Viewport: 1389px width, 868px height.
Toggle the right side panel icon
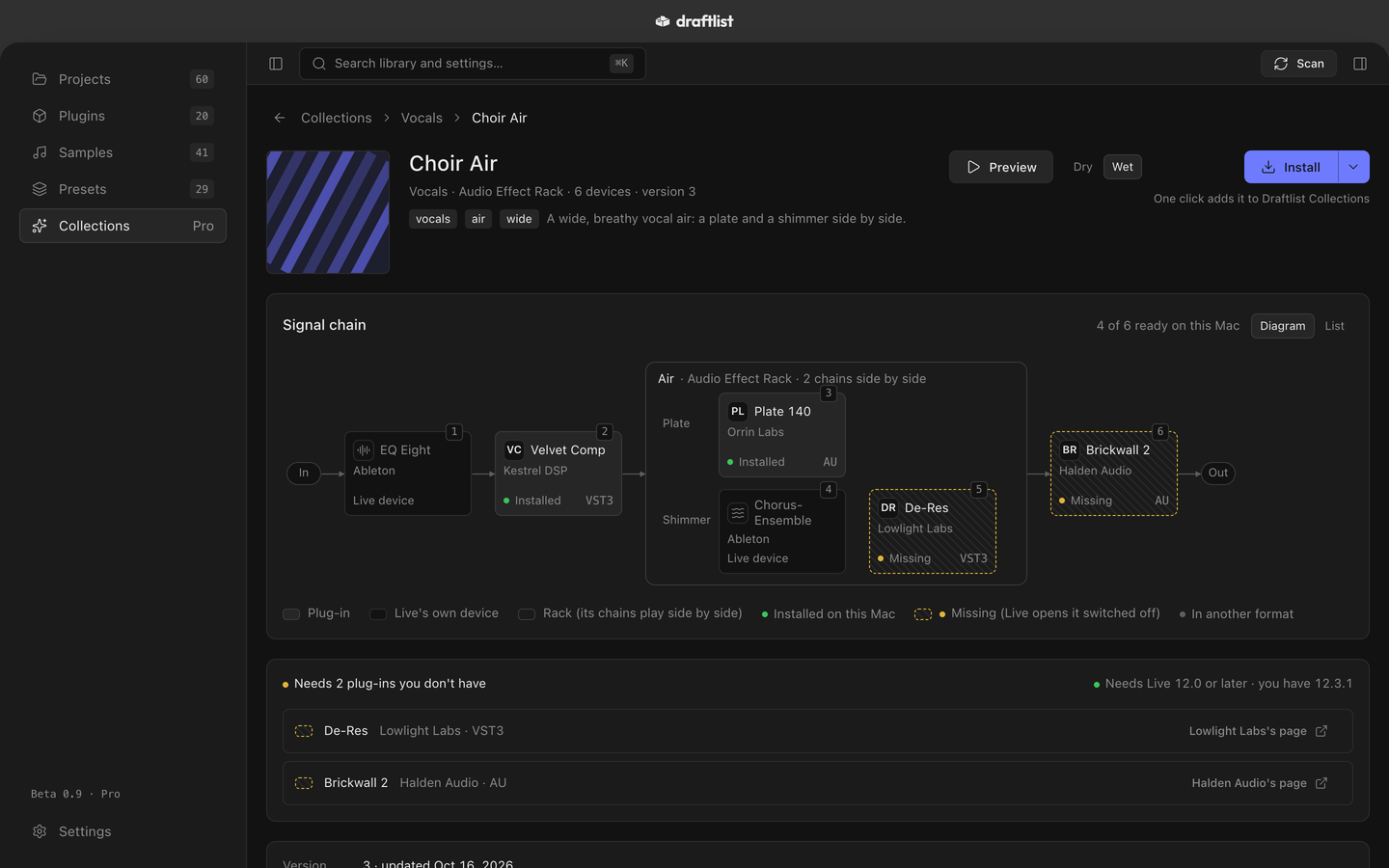(x=1360, y=64)
